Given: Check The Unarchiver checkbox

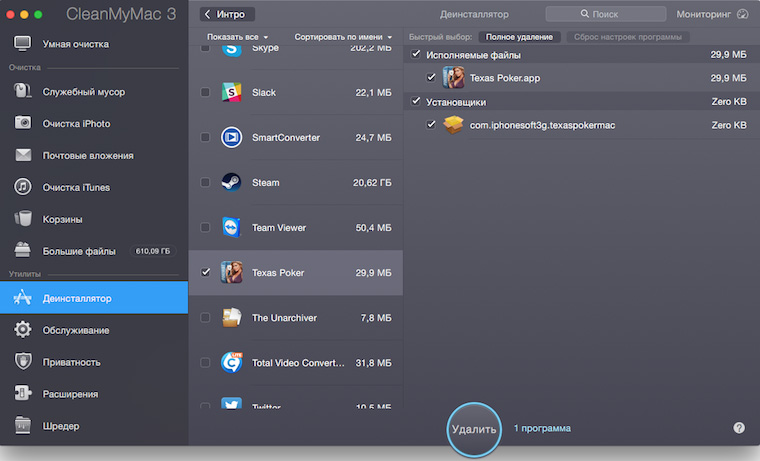Looking at the screenshot, I should [206, 318].
